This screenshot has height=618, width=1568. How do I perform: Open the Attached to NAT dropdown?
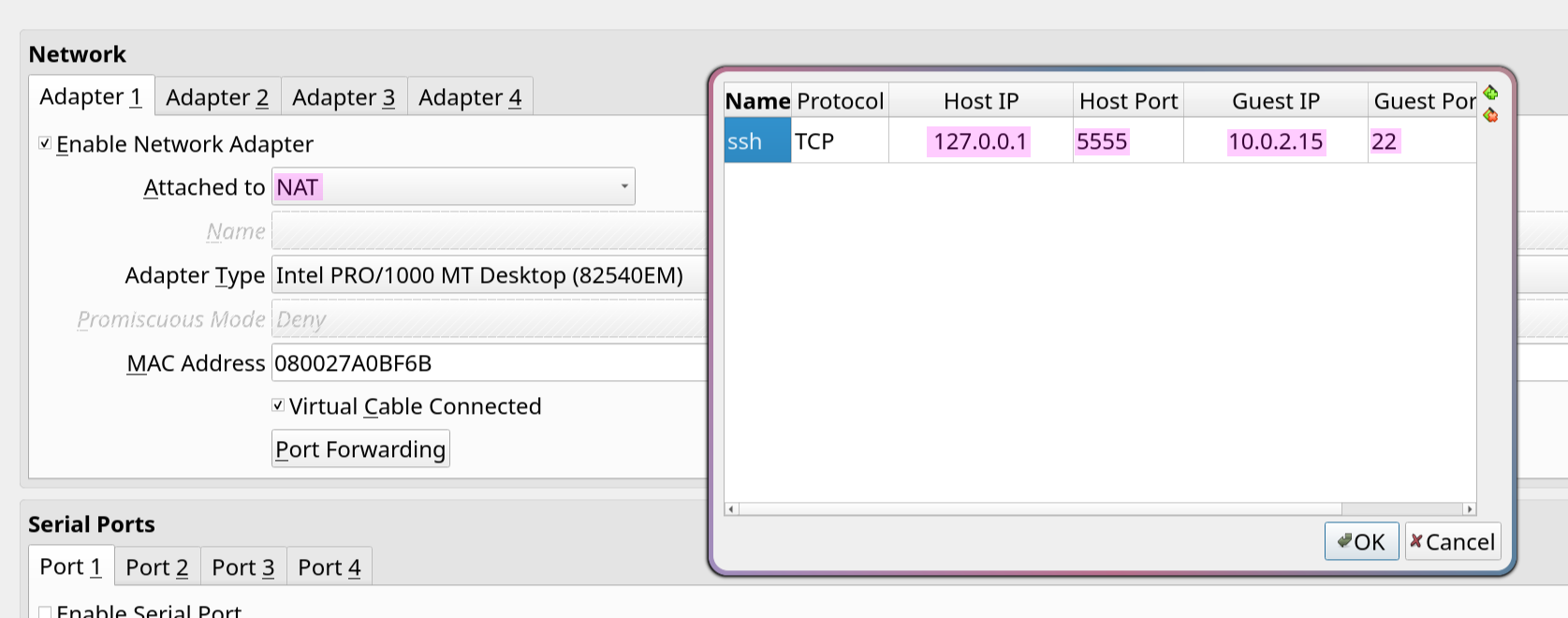click(453, 187)
